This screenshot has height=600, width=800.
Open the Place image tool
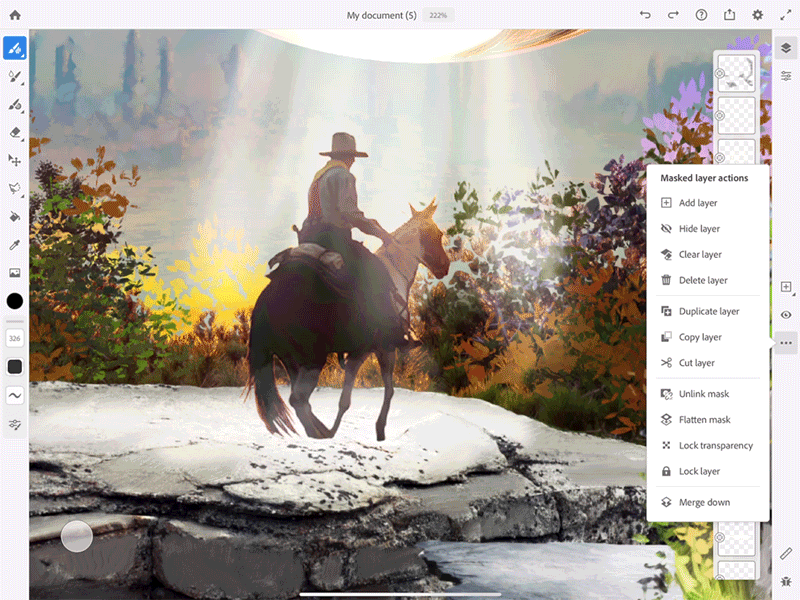coord(15,272)
